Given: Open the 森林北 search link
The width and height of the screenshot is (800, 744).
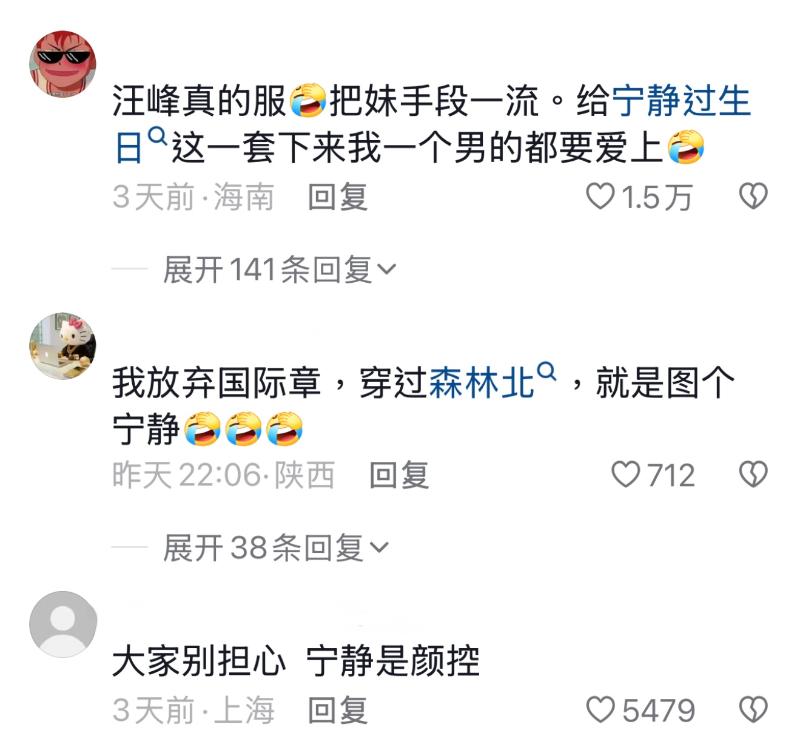Looking at the screenshot, I should [x=481, y=383].
